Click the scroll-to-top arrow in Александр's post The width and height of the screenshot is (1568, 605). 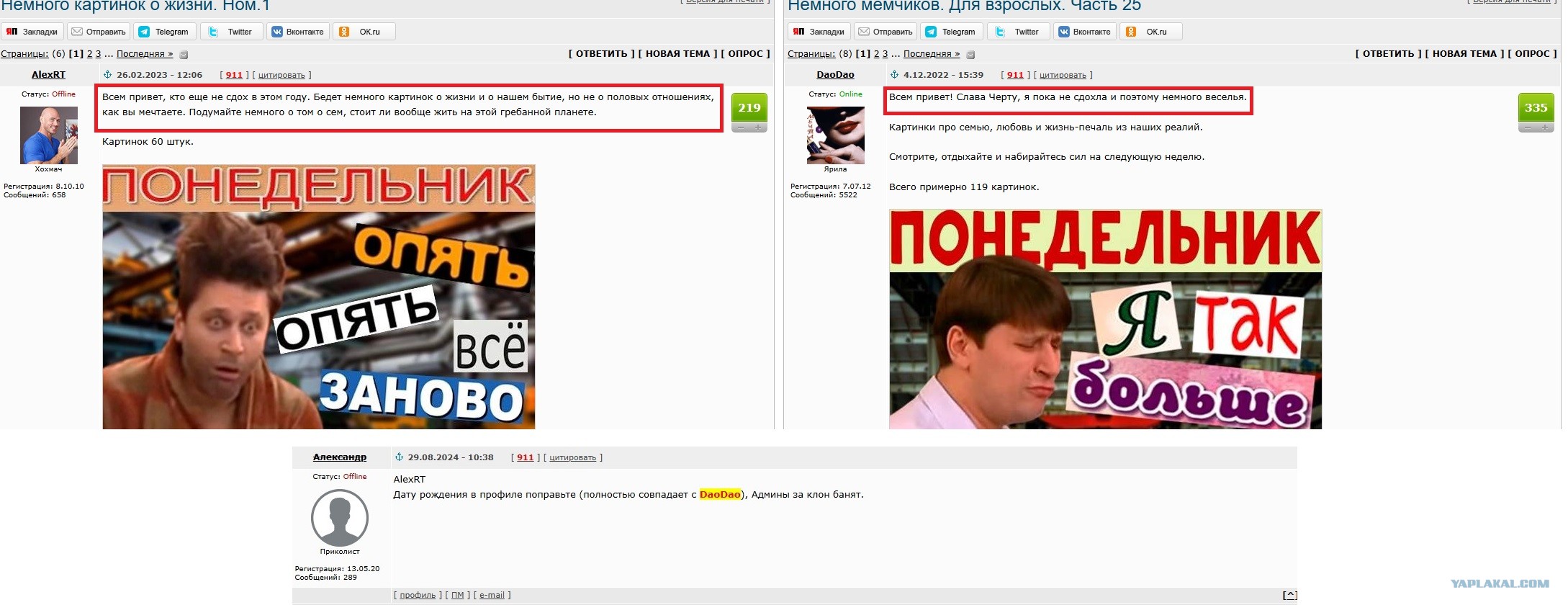[x=1289, y=595]
